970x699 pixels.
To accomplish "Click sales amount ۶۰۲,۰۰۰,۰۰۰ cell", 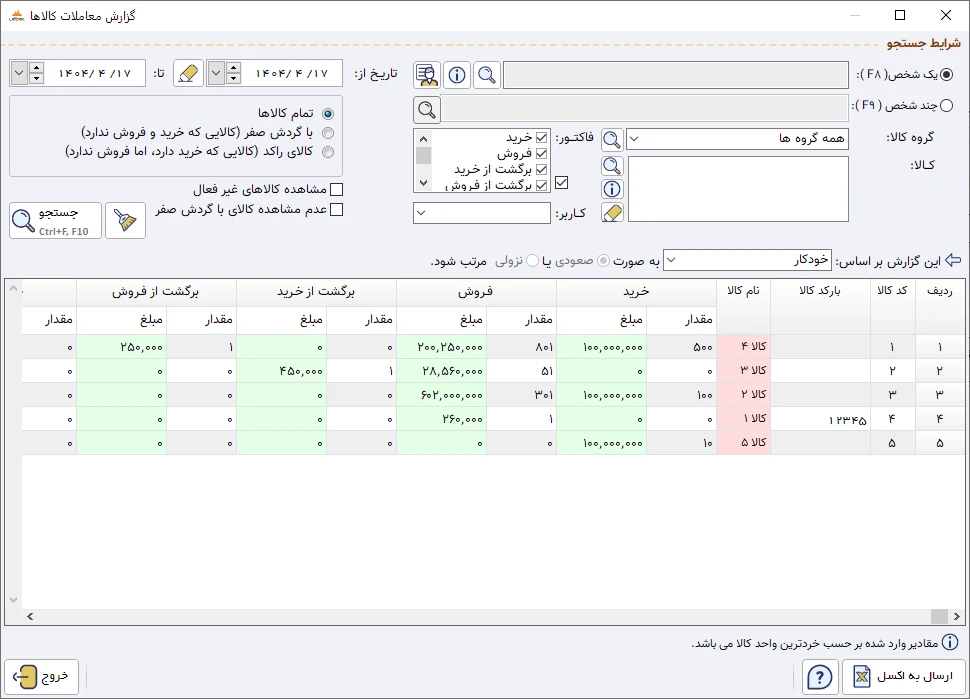I will pos(441,395).
